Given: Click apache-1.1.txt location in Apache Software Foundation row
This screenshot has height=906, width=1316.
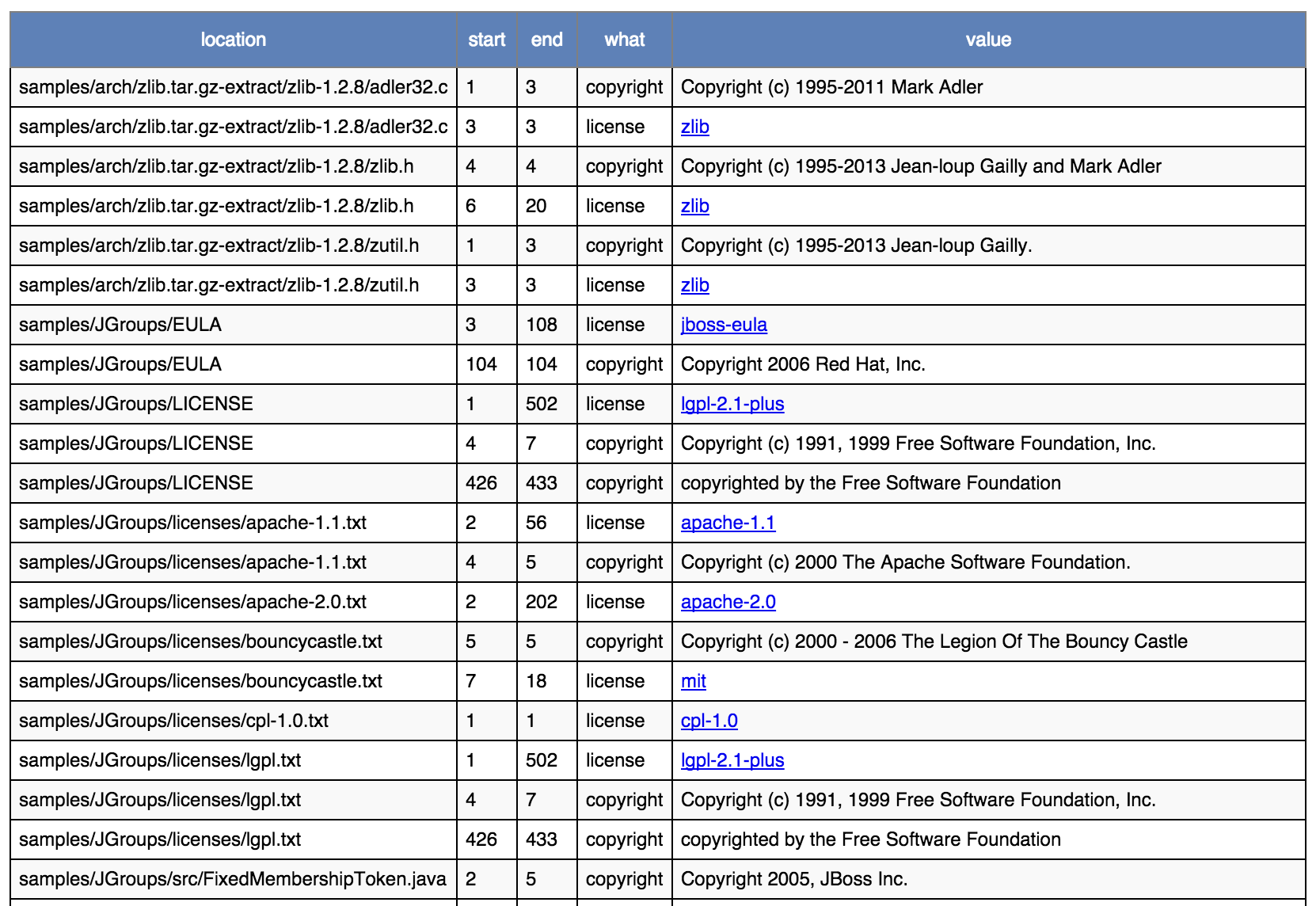Looking at the screenshot, I should (192, 562).
